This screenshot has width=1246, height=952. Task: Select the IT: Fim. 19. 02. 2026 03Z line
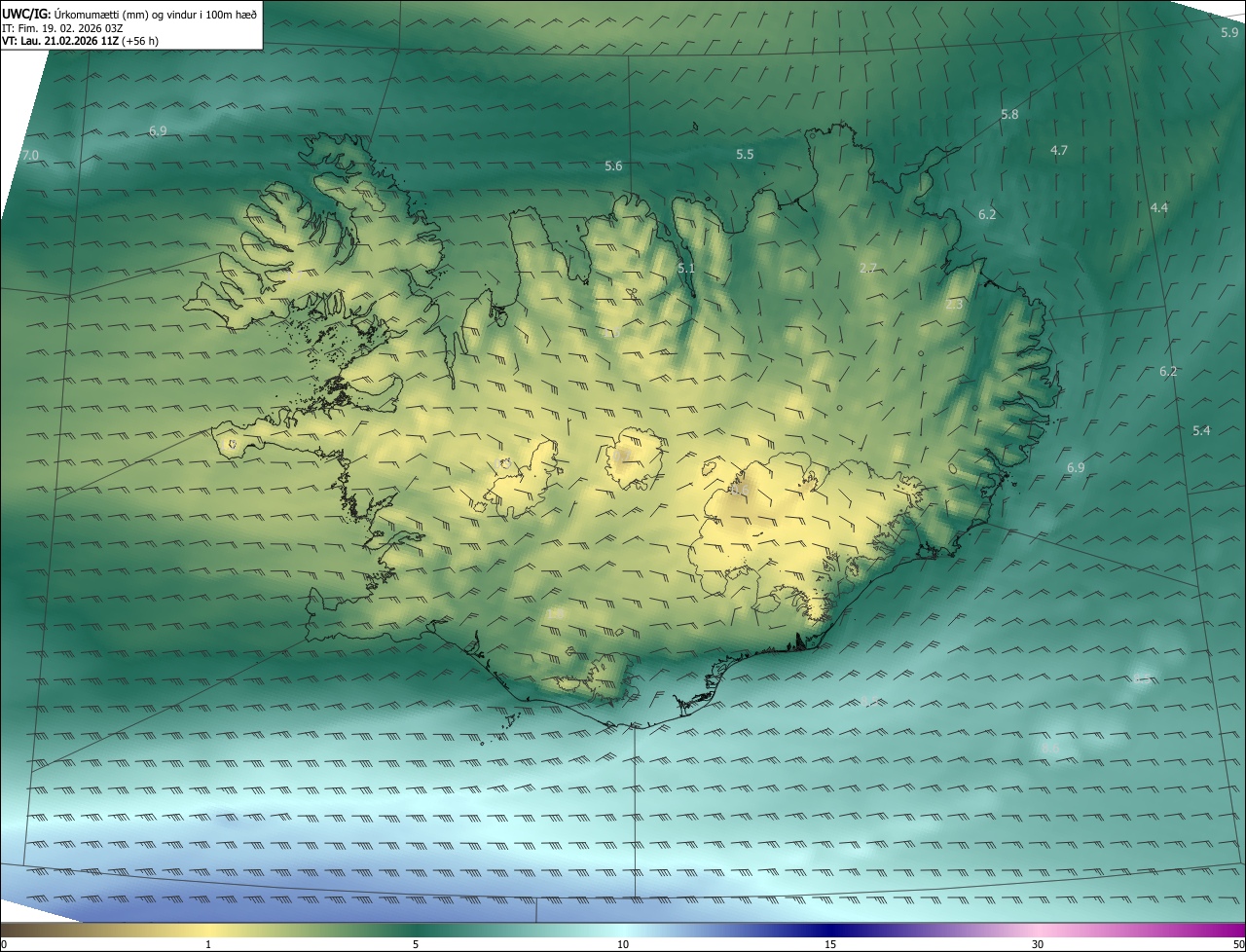point(62,28)
